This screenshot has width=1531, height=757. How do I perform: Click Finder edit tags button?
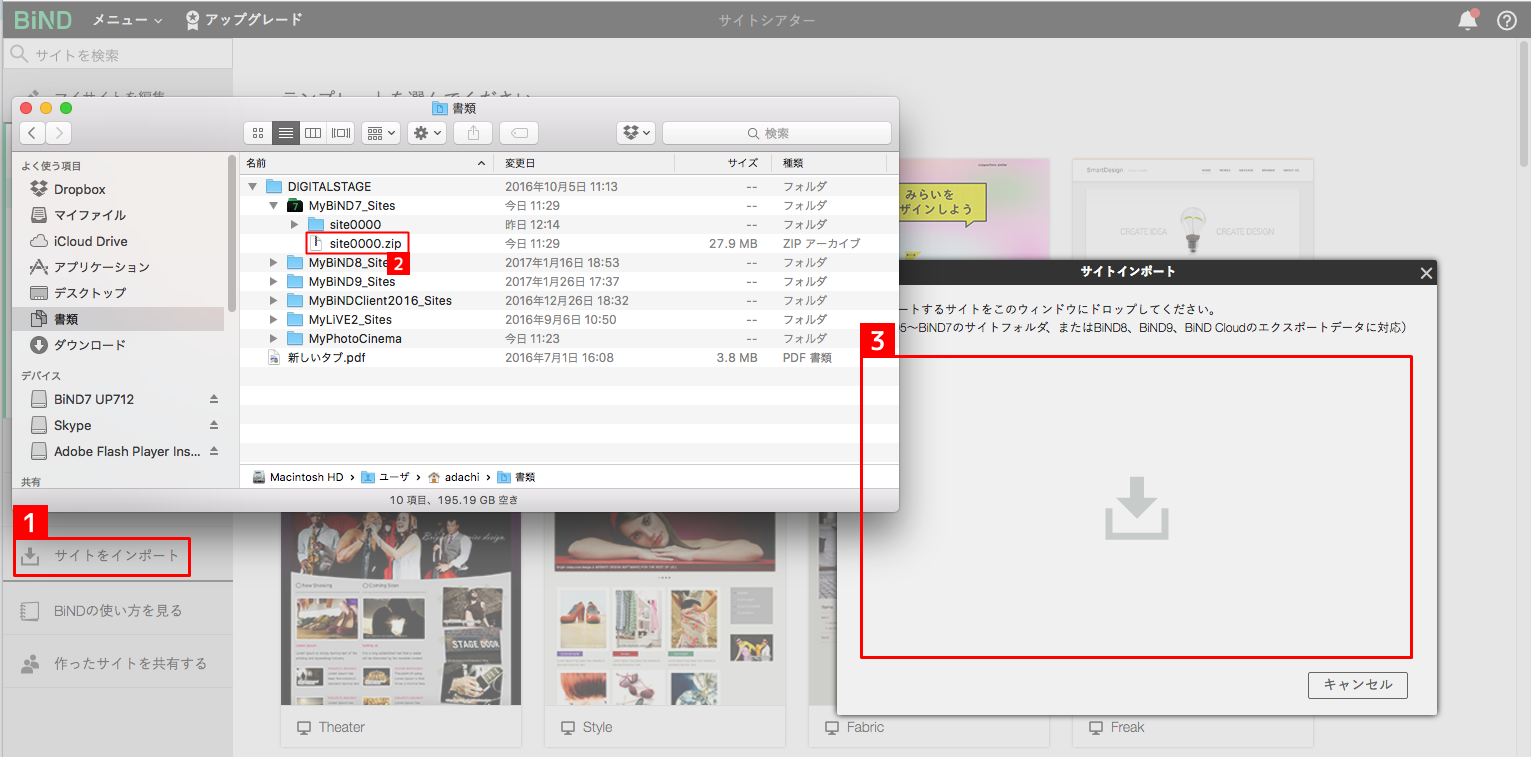(519, 133)
